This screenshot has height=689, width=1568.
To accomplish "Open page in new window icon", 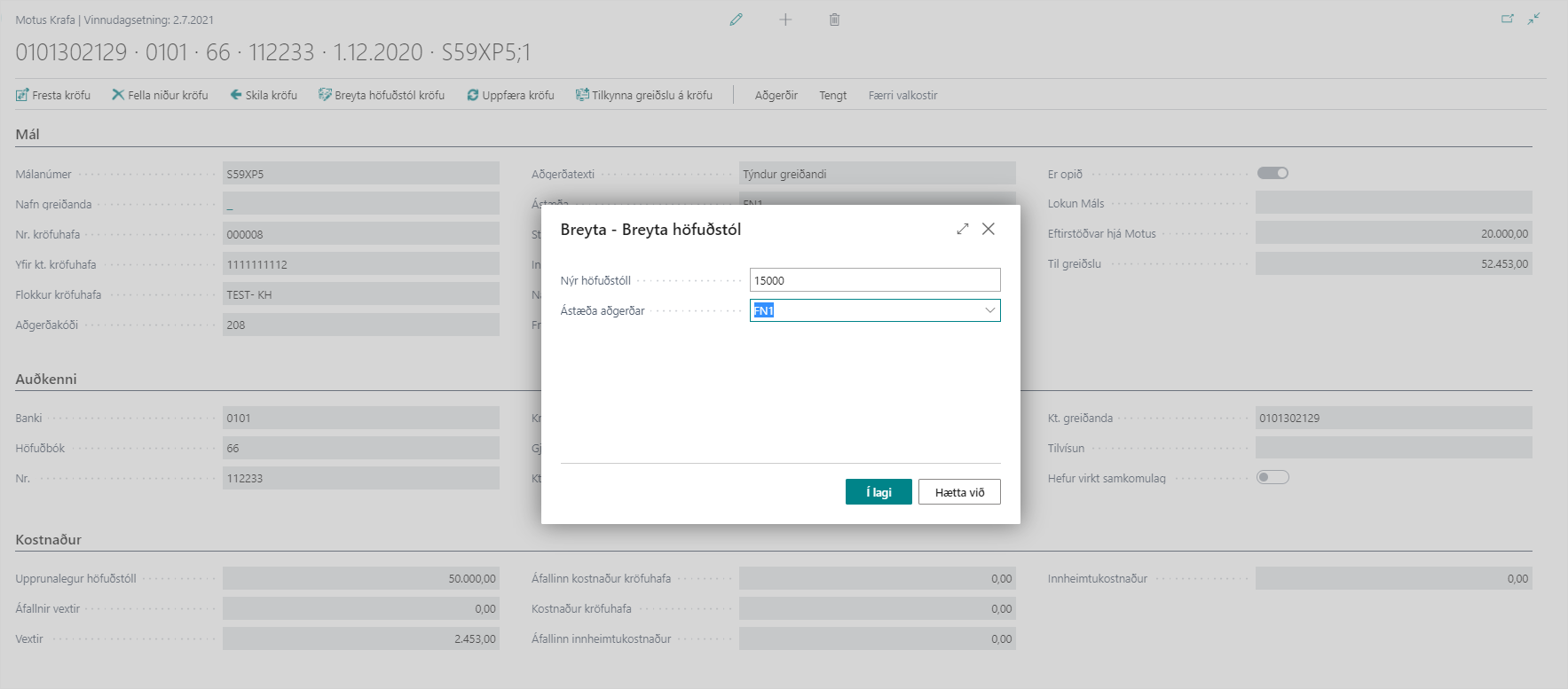I will point(1507,19).
